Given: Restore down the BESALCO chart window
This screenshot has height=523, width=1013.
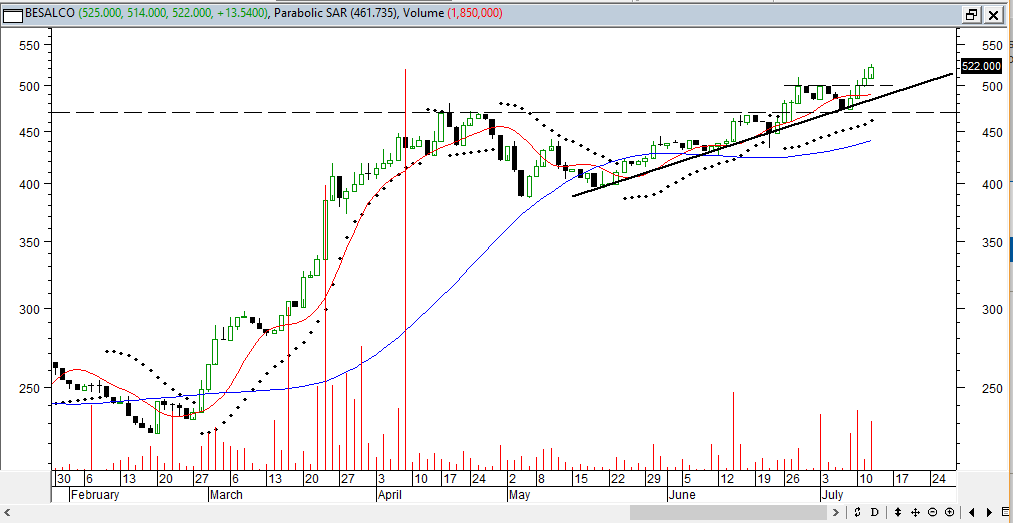Looking at the screenshot, I should pos(971,14).
